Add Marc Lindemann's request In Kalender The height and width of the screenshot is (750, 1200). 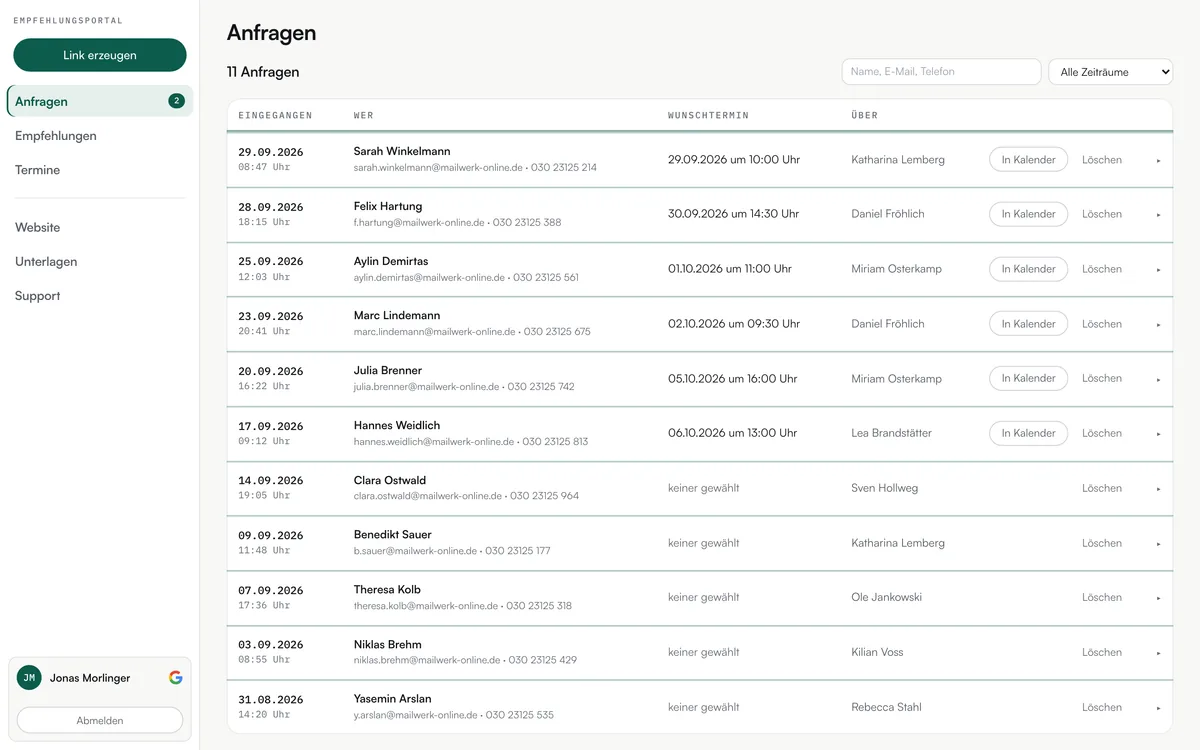[1028, 324]
